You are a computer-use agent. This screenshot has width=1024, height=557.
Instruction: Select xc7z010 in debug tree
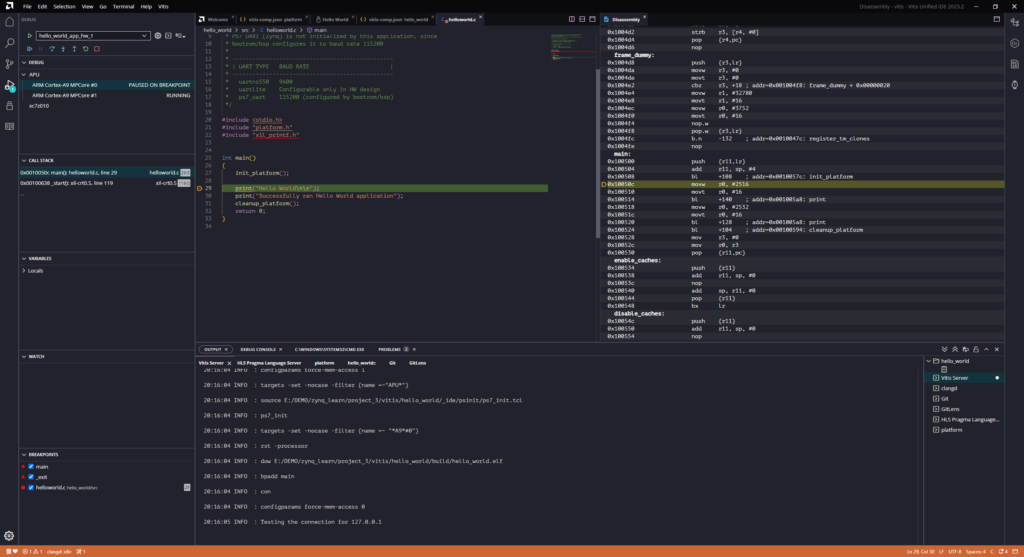(39, 106)
